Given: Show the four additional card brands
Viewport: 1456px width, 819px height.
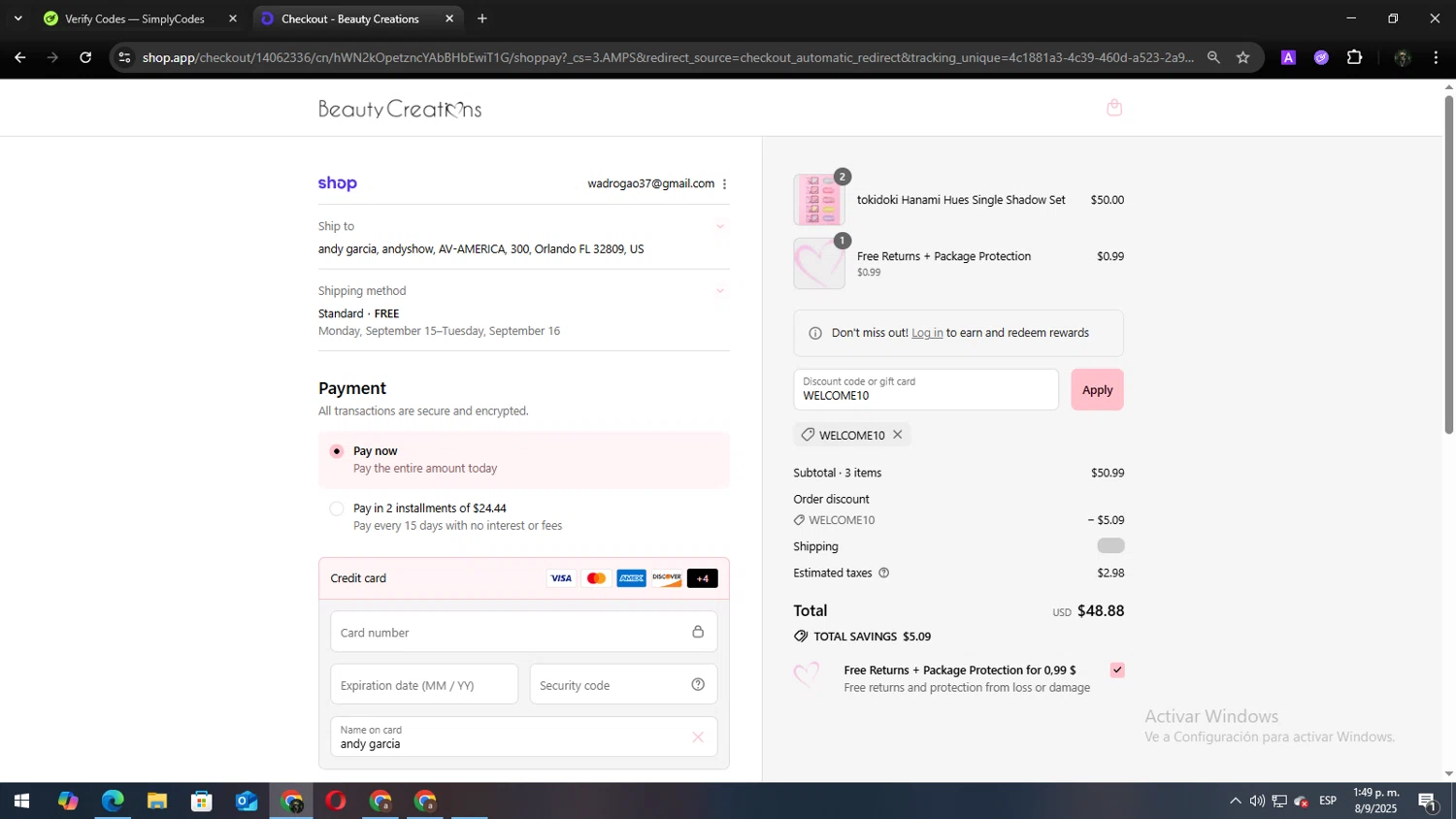Looking at the screenshot, I should (702, 578).
